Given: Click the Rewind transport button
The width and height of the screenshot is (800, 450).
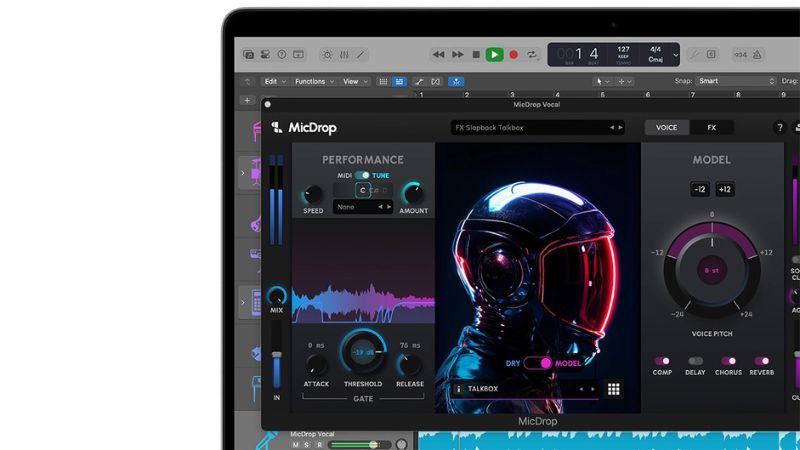Looking at the screenshot, I should (x=438, y=54).
